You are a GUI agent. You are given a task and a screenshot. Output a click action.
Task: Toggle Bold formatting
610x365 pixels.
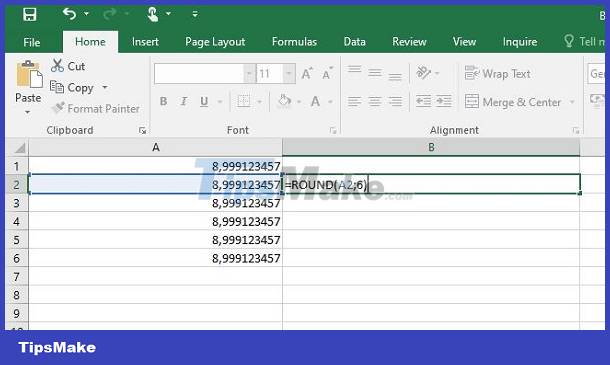163,102
